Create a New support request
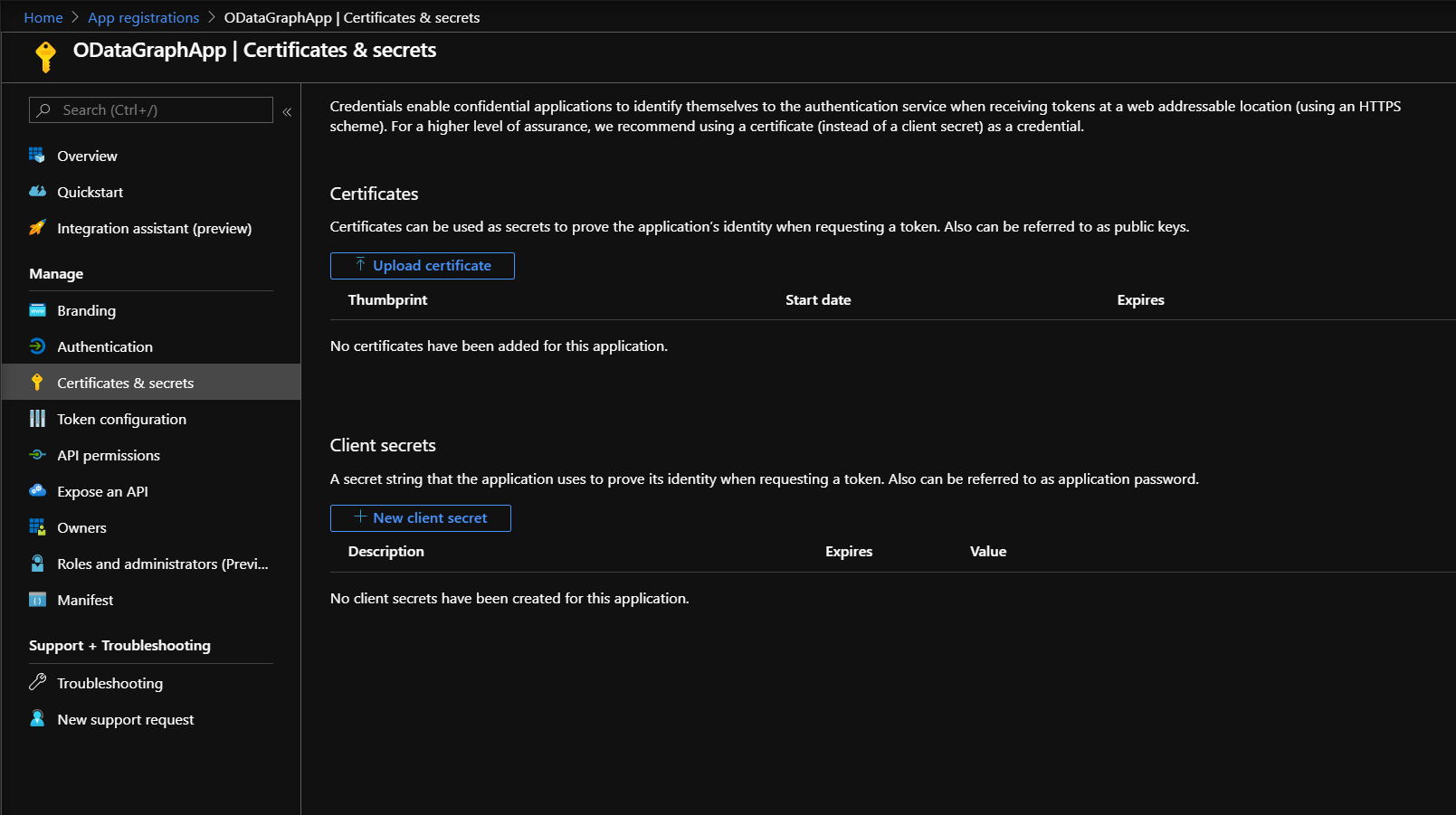Image resolution: width=1456 pixels, height=815 pixels. click(151, 719)
